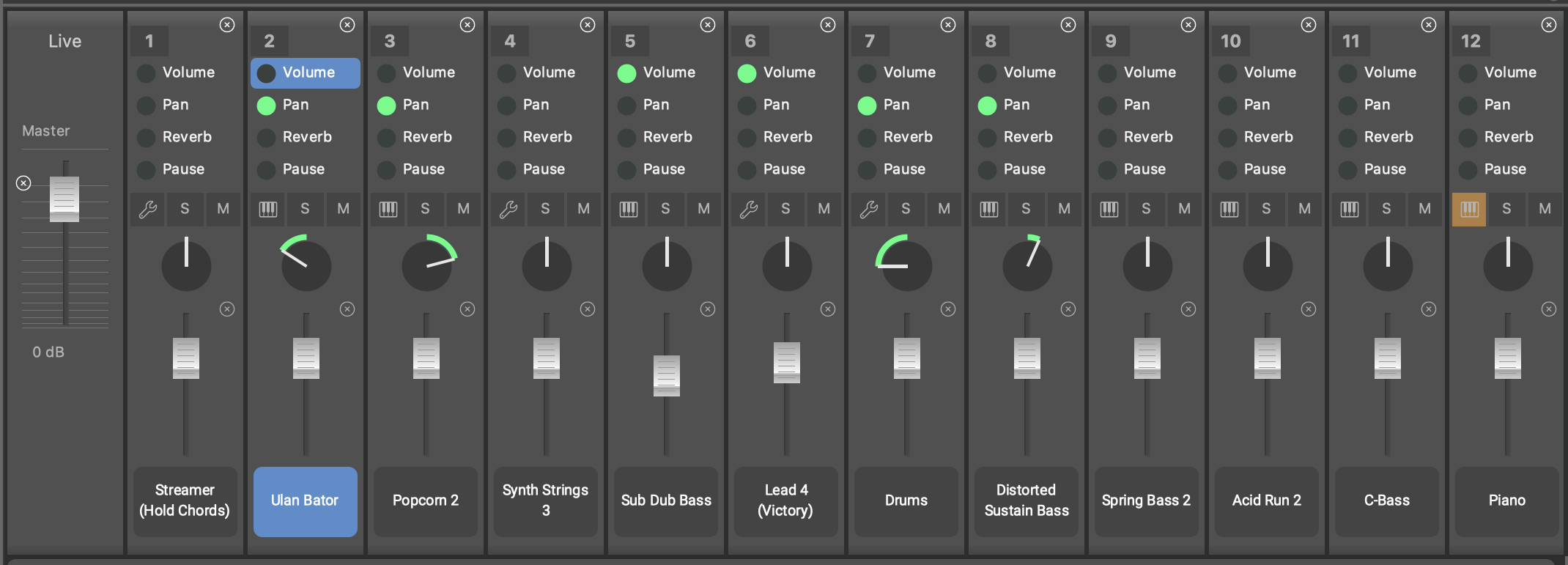The width and height of the screenshot is (1568, 565).
Task: Turn on Pause for channel 6
Action: [x=747, y=170]
